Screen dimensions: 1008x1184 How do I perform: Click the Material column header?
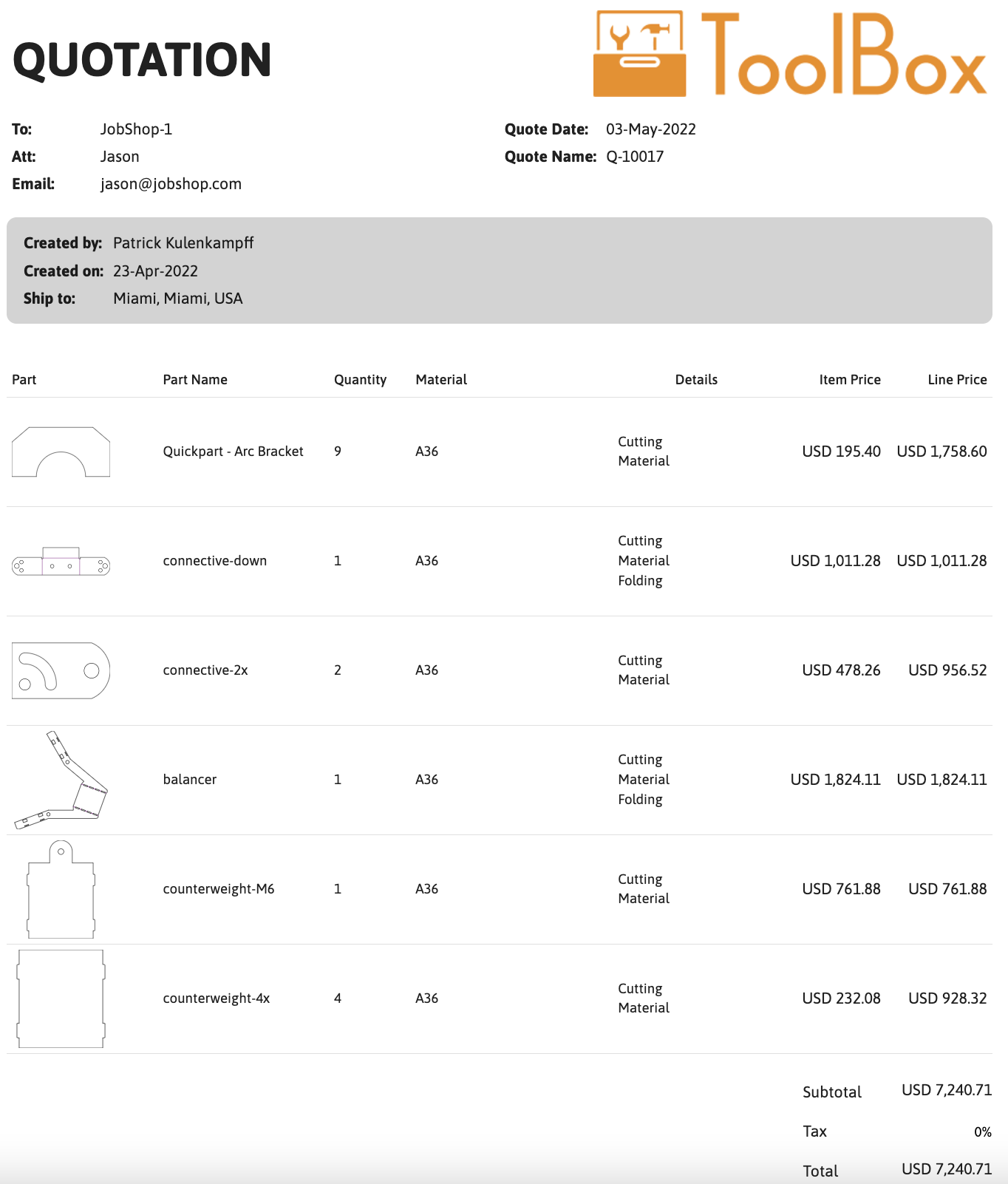441,380
